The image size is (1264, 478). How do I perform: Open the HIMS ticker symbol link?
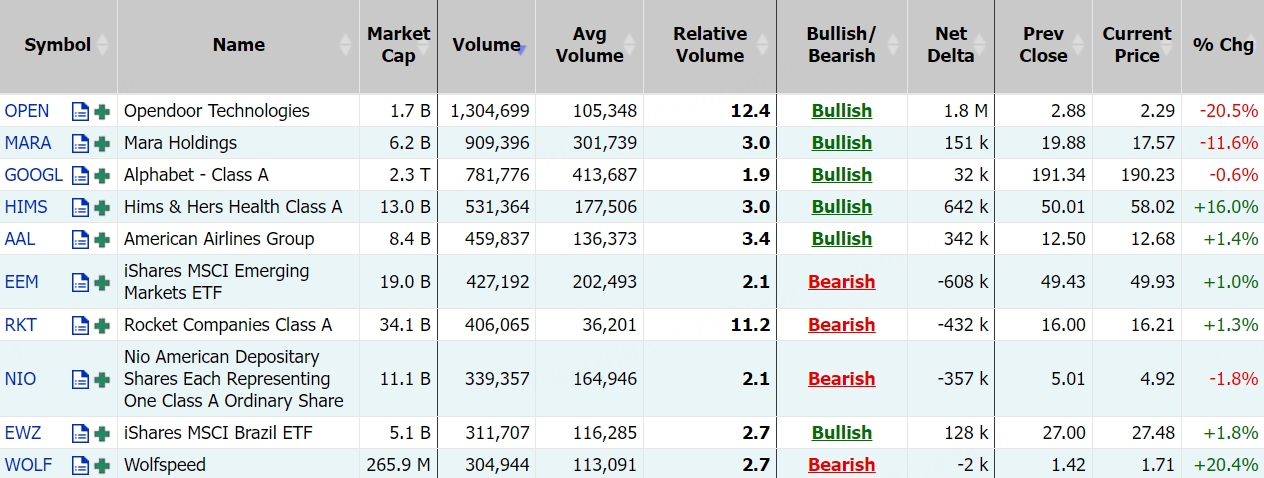26,207
